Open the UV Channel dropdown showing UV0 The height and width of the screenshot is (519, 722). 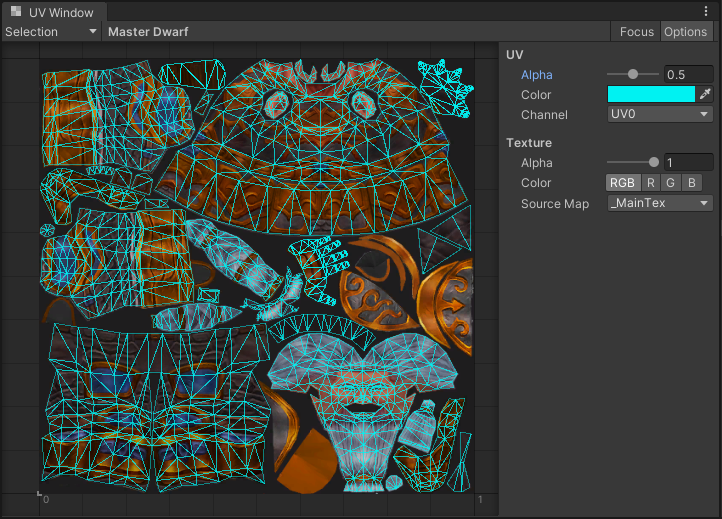(660, 114)
